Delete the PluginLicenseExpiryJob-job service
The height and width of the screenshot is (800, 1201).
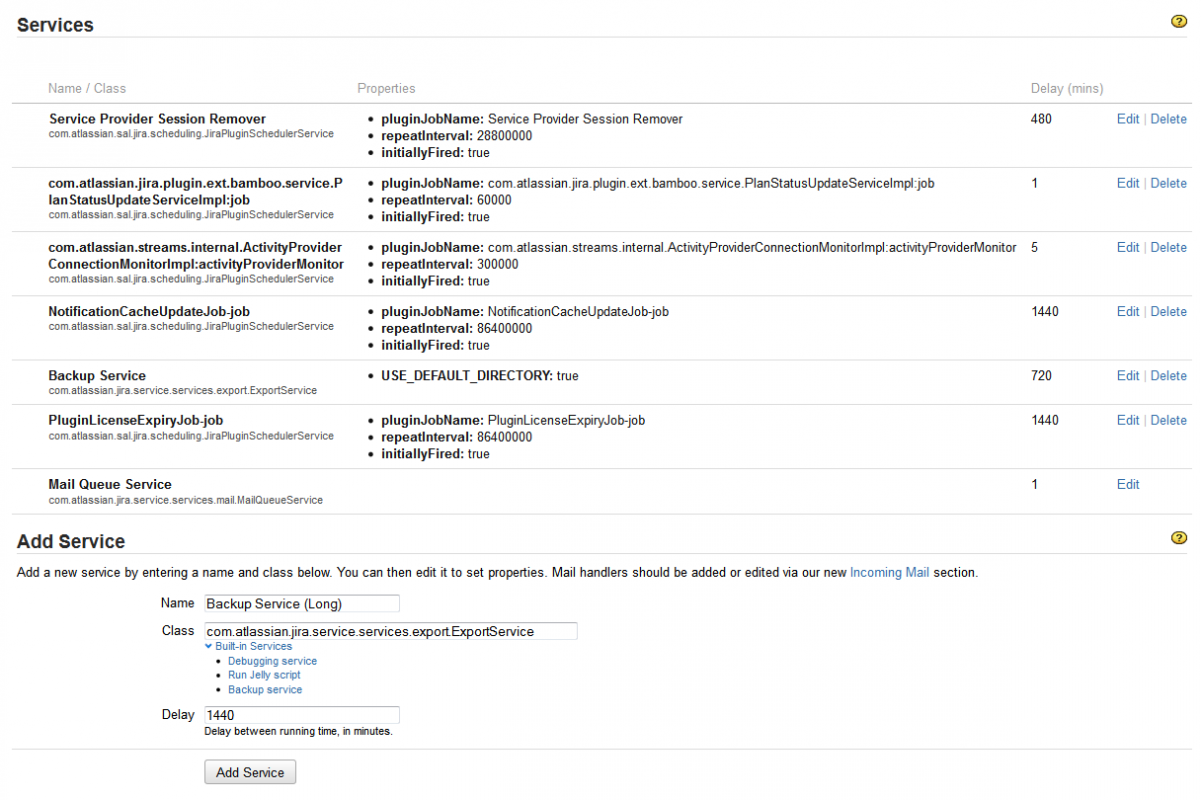pyautogui.click(x=1168, y=420)
